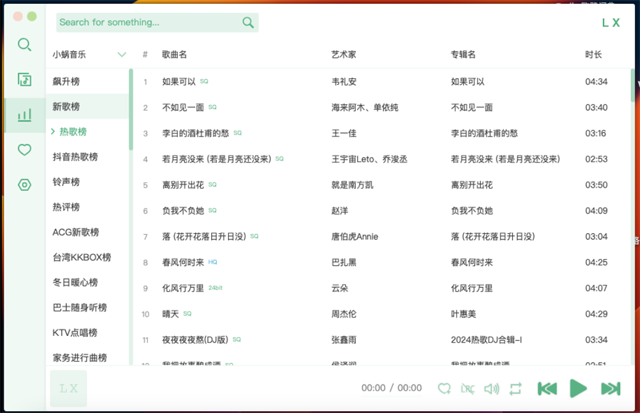
Task: Expand the 小蜗音乐 source dropdown
Action: click(x=122, y=54)
